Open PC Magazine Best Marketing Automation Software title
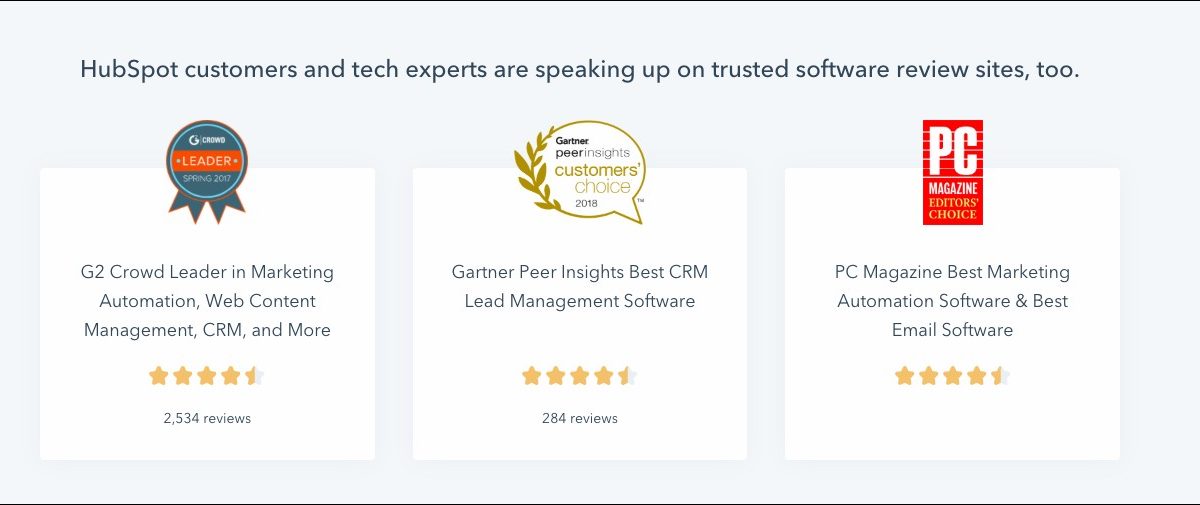 tap(952, 300)
